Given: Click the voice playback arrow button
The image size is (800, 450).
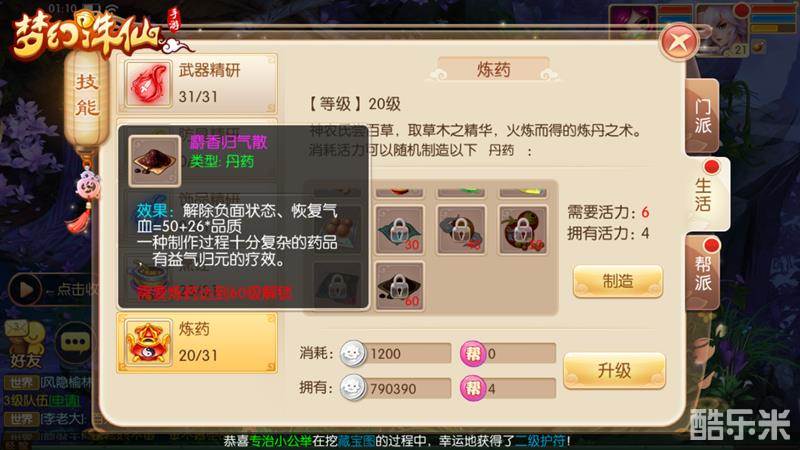Looking at the screenshot, I should click(x=24, y=289).
